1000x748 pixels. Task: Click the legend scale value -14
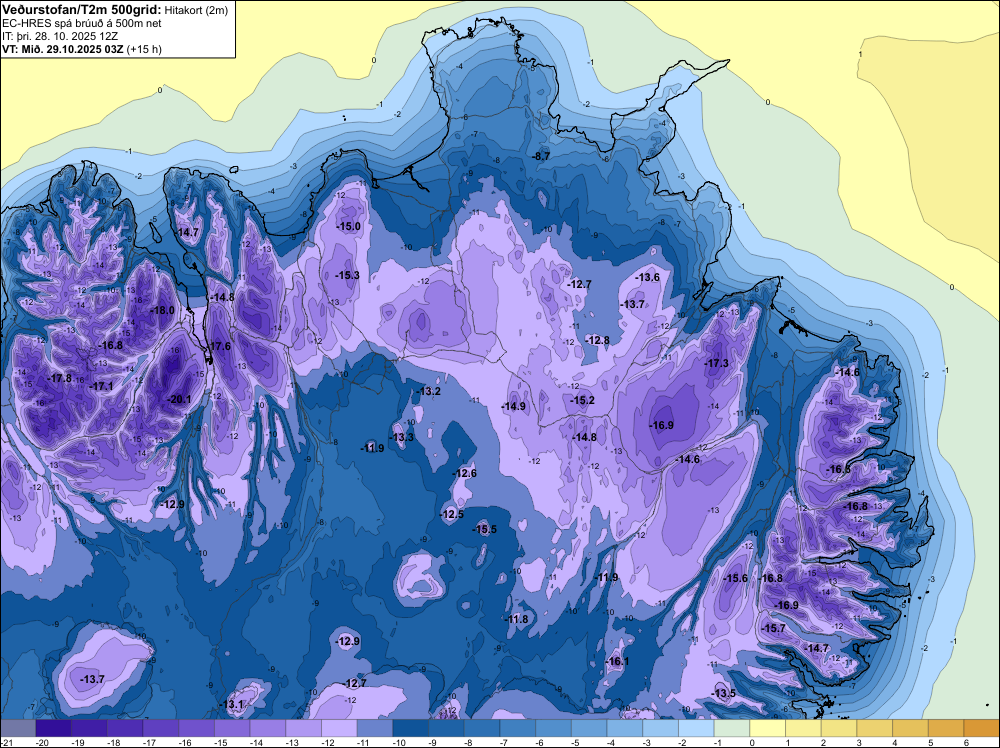[x=257, y=742]
